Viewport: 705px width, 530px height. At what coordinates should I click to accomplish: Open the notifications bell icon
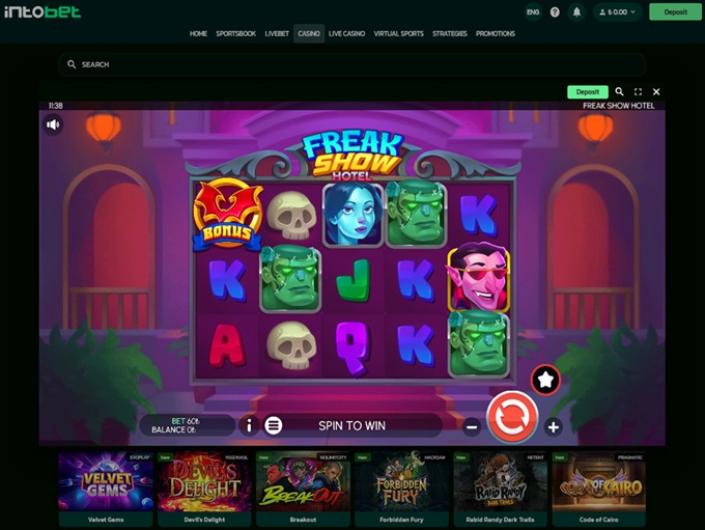(x=576, y=12)
